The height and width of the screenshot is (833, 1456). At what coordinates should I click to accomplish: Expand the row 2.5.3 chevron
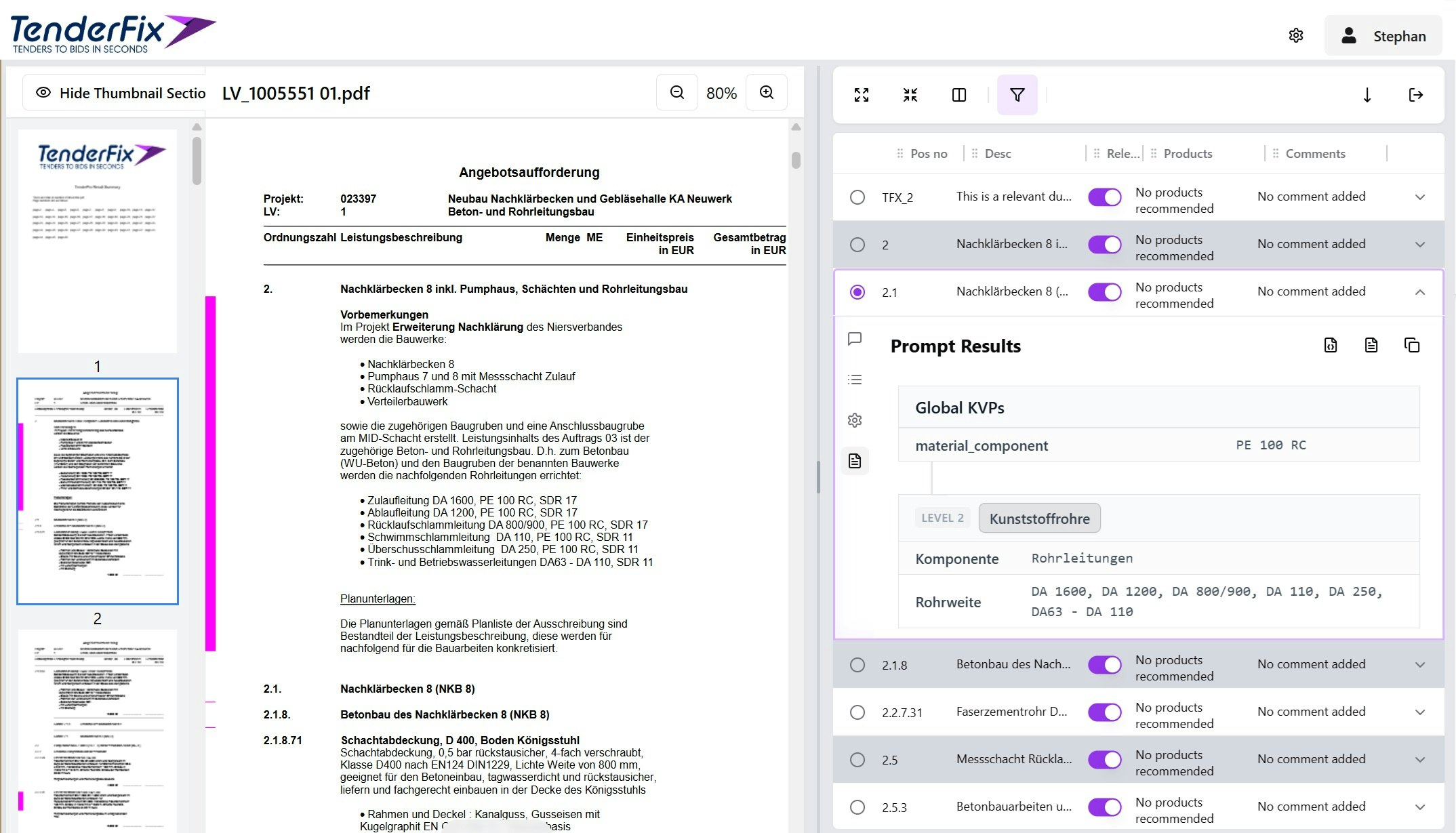(1419, 807)
